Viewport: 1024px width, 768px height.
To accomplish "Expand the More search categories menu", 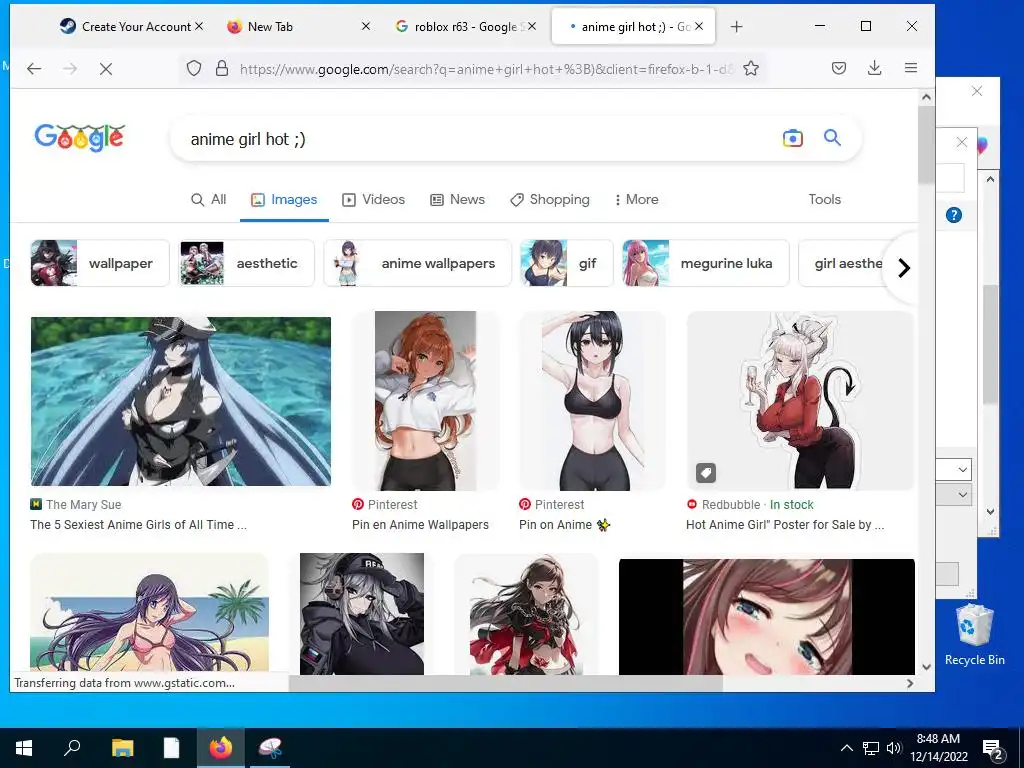I will coord(636,199).
